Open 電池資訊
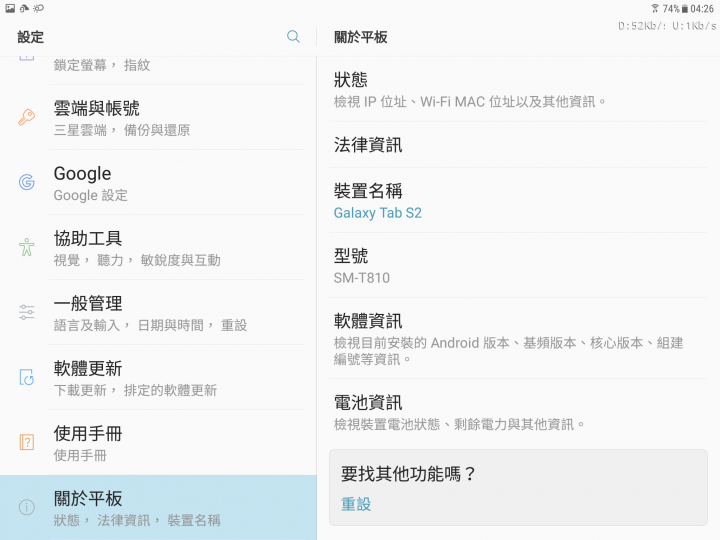 click(518, 412)
